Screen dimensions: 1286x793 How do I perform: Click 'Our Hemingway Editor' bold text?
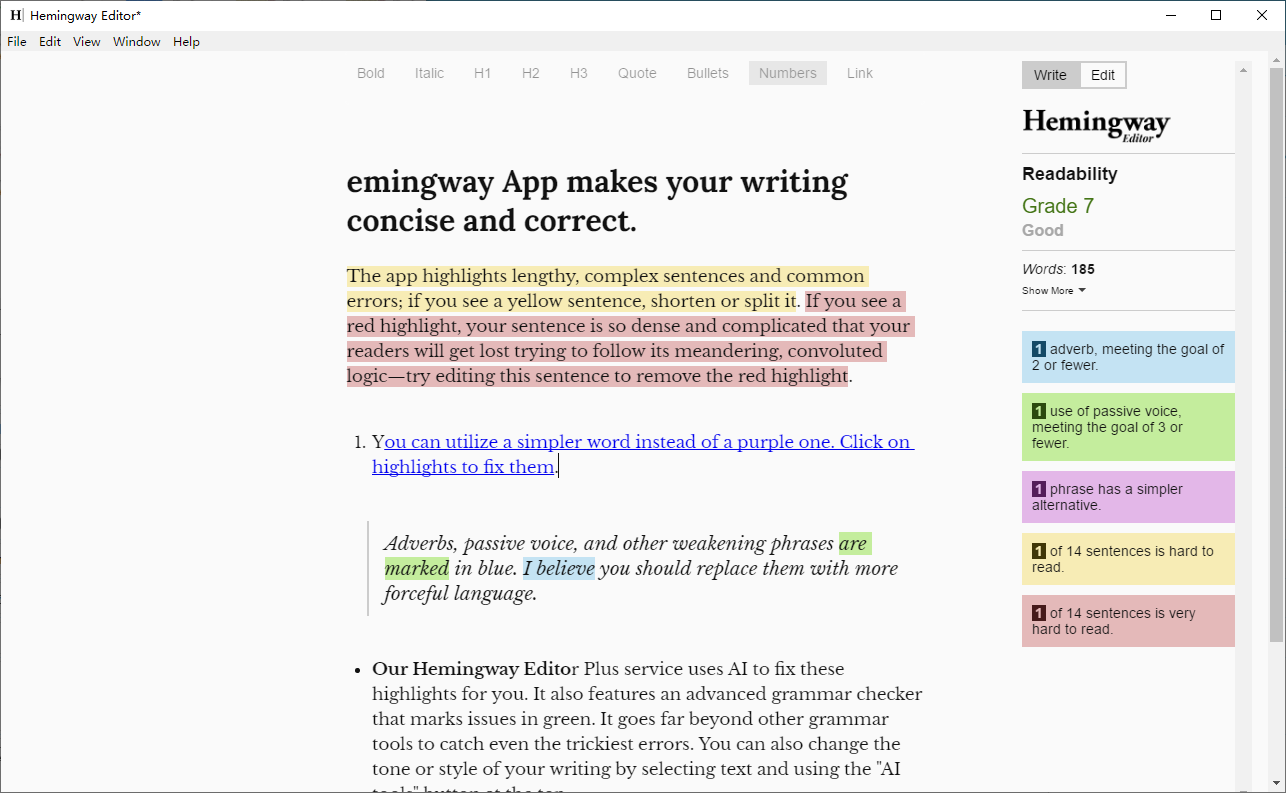pos(475,669)
